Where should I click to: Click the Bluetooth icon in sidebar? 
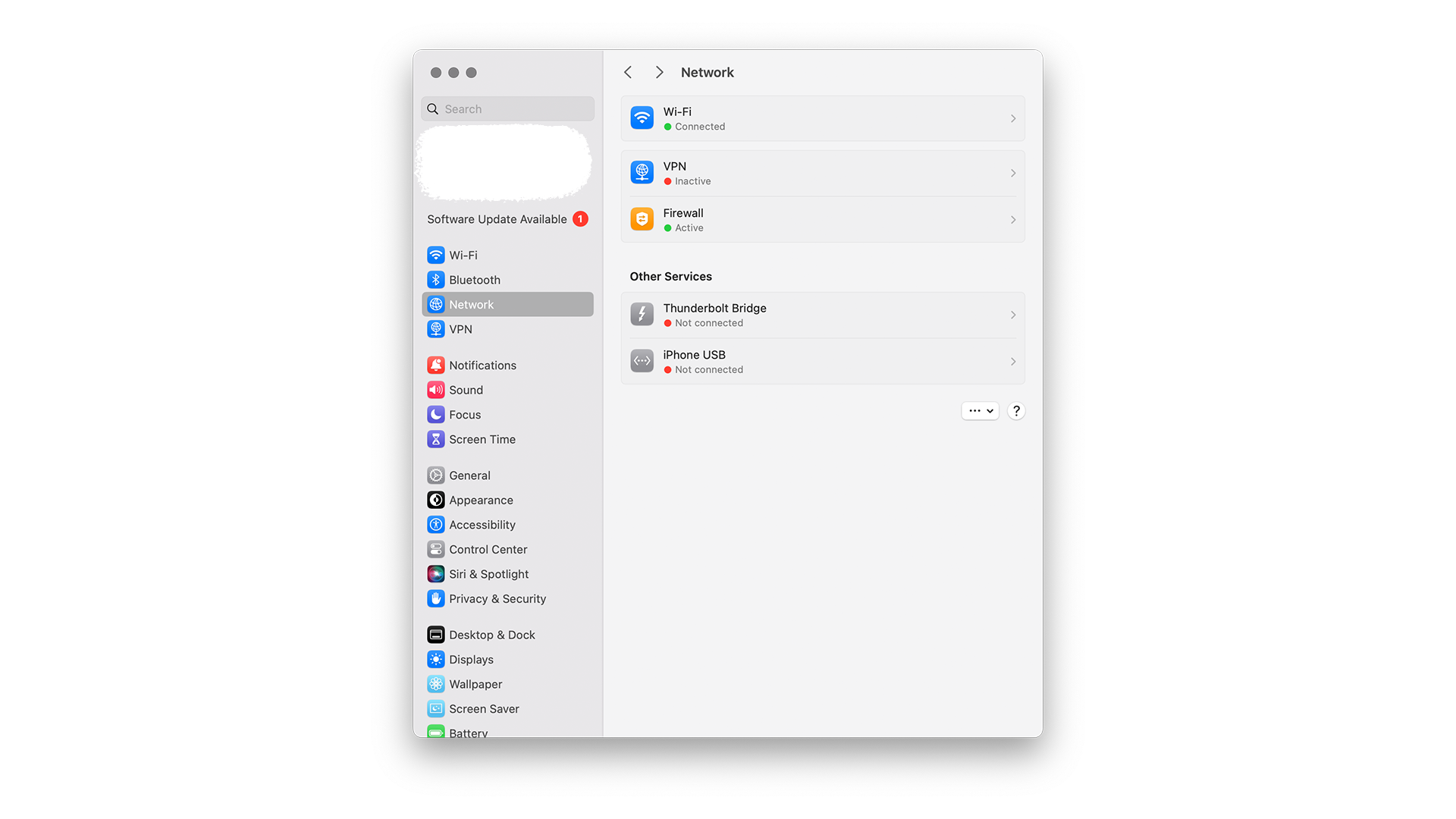click(x=436, y=279)
